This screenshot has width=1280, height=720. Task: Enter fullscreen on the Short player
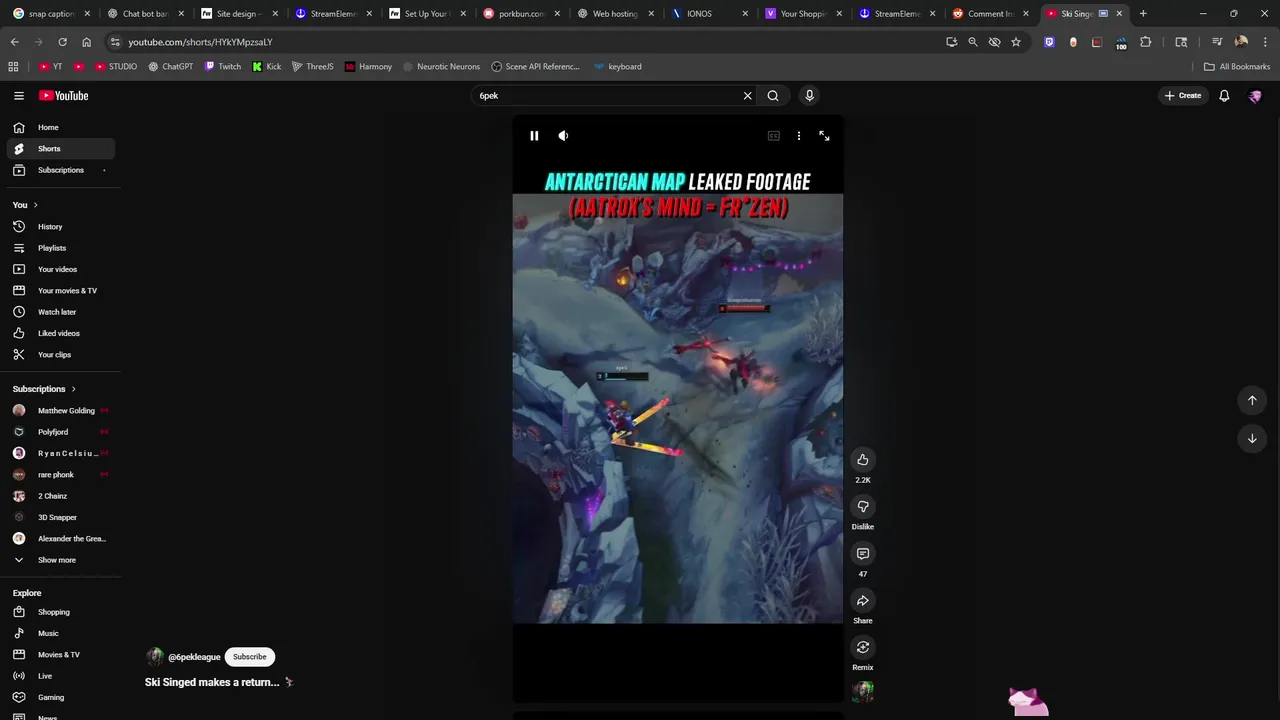824,136
